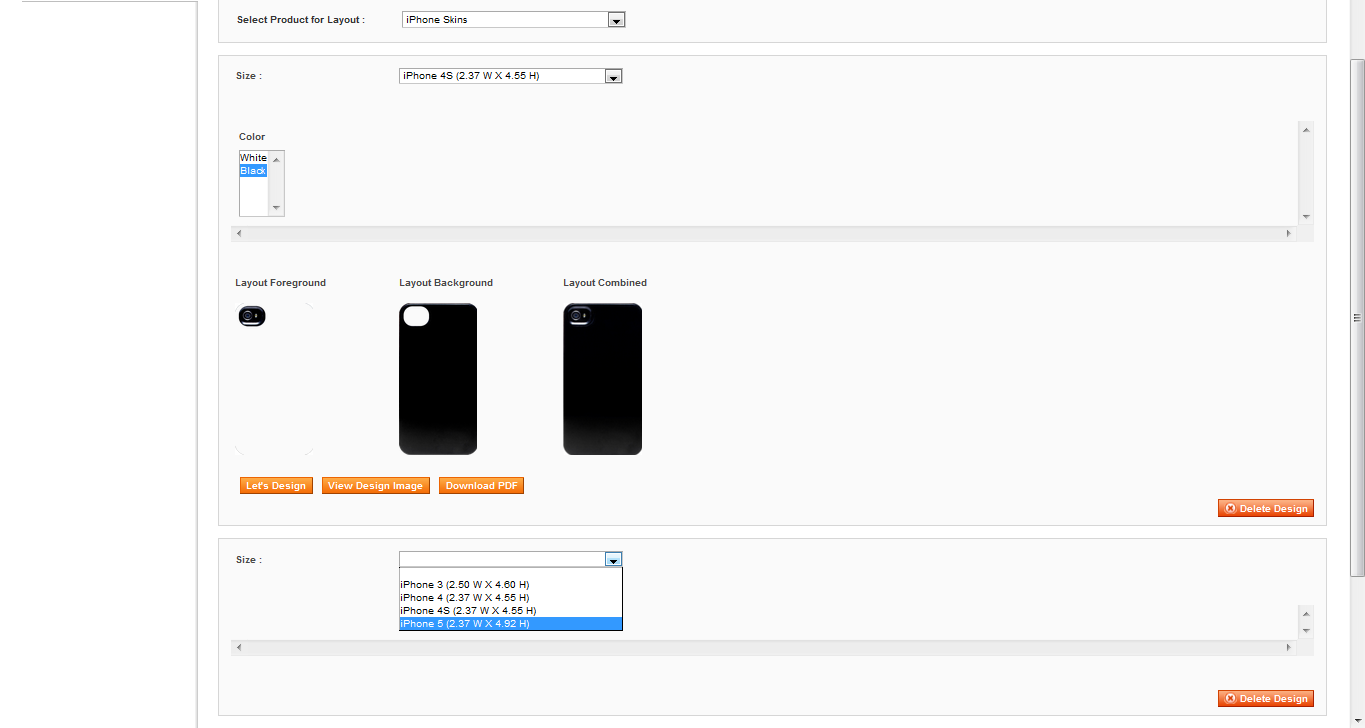The image size is (1365, 728).
Task: Click the first color panel's vertical scroll down arrow
Action: [1306, 217]
